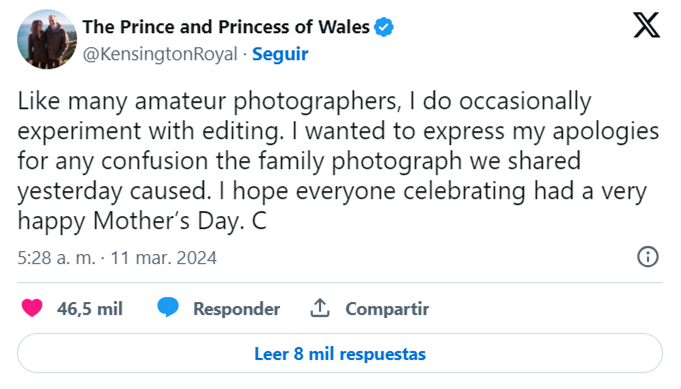Screen dimensions: 681x389
Task: Click the Responder label
Action: click(237, 309)
